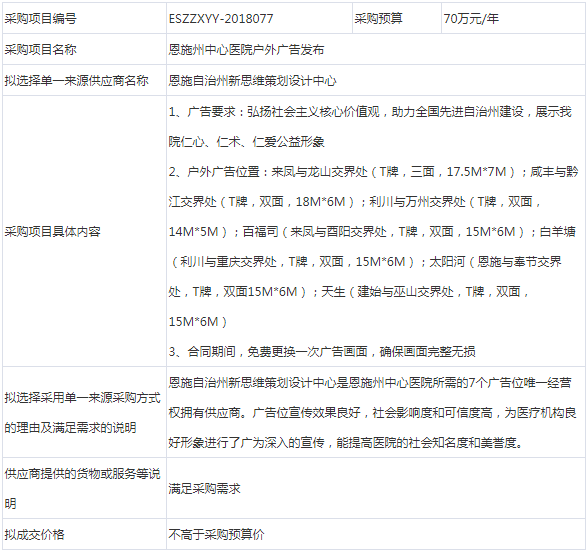Click the reason paragraph mentioning 7个广告位
The height and width of the screenshot is (552, 588).
point(372,413)
